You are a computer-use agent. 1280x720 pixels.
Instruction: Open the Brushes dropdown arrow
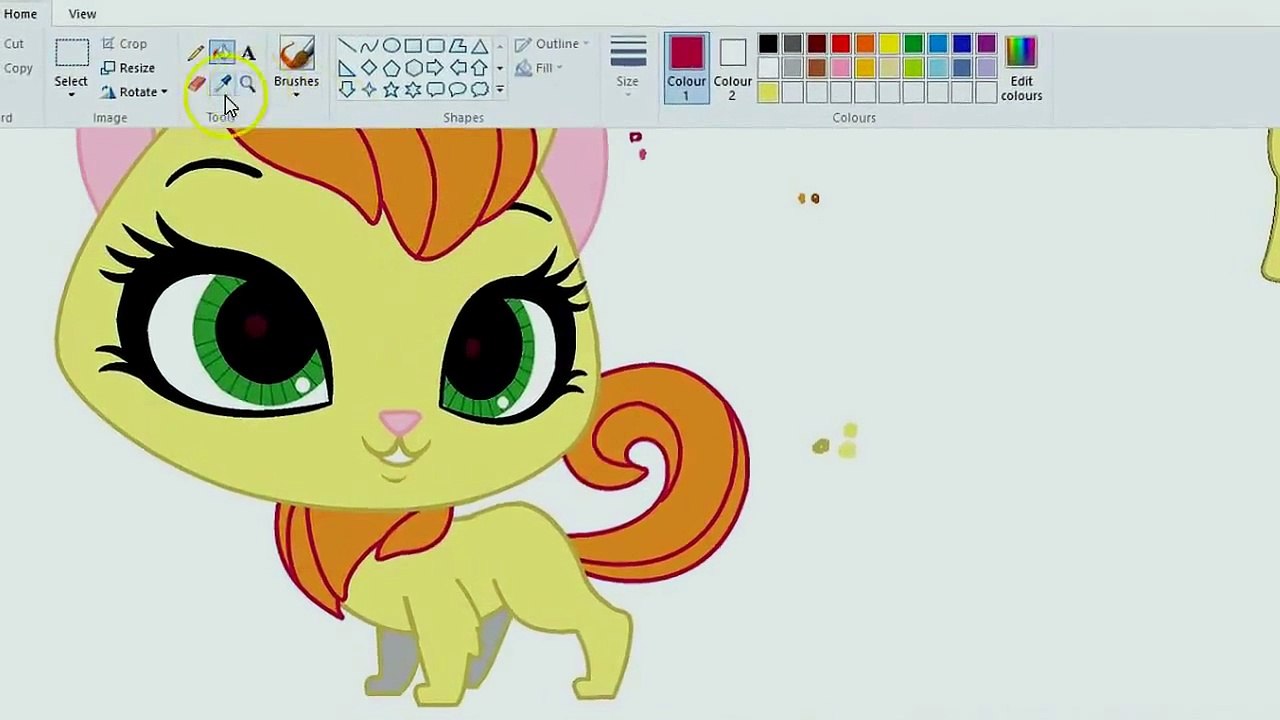click(x=296, y=95)
